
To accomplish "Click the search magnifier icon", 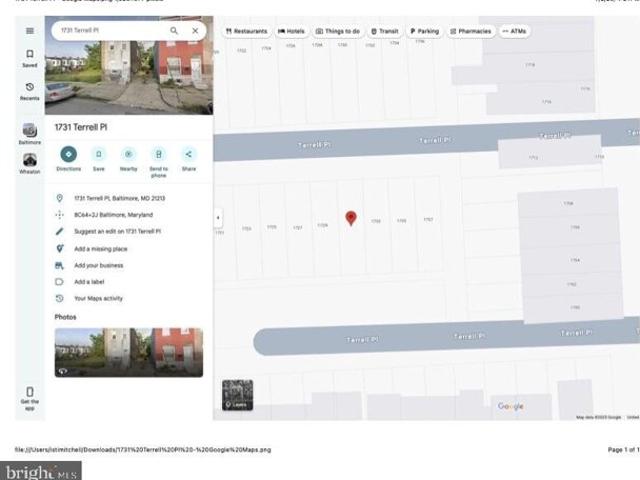I will [x=174, y=31].
